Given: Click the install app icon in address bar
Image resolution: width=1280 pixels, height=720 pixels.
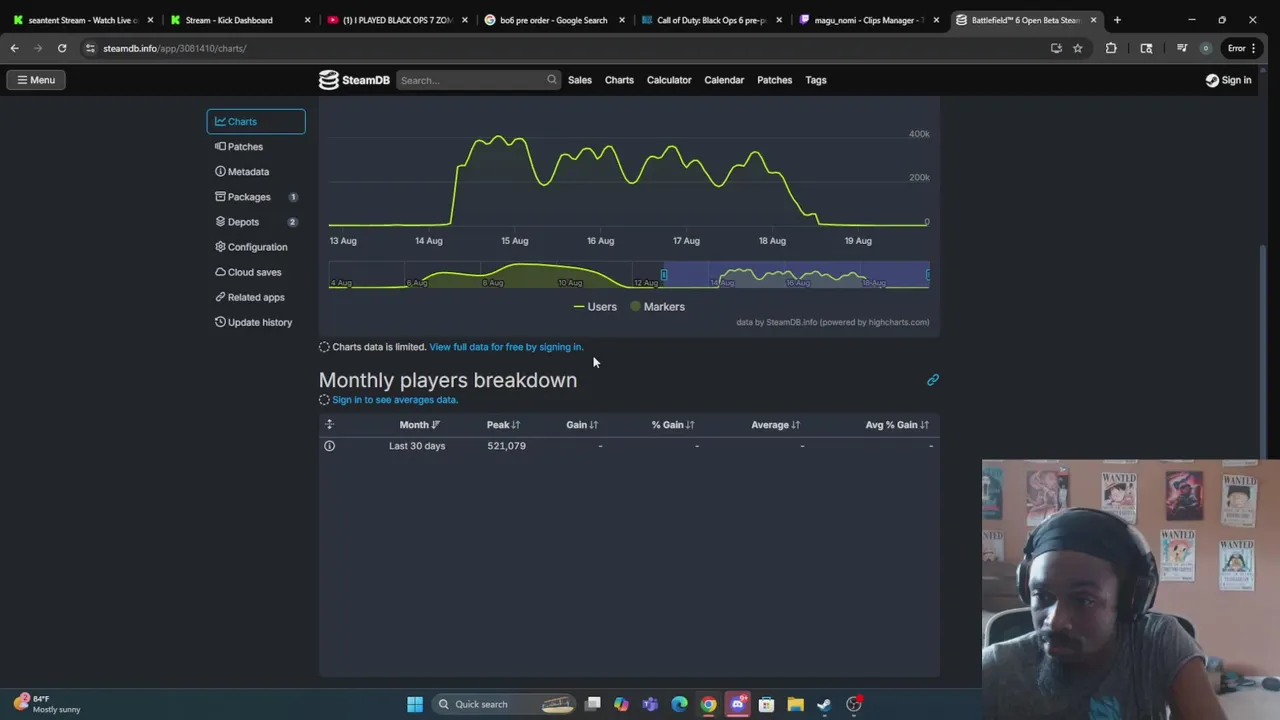Looking at the screenshot, I should pyautogui.click(x=1056, y=48).
